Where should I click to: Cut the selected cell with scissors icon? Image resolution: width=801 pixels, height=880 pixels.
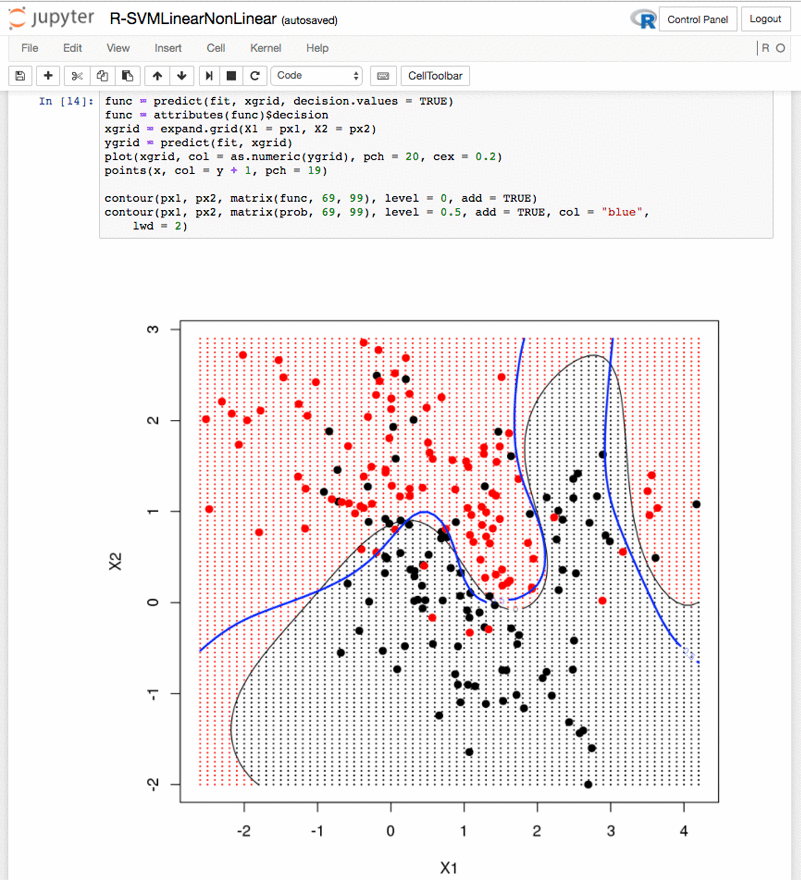click(77, 76)
